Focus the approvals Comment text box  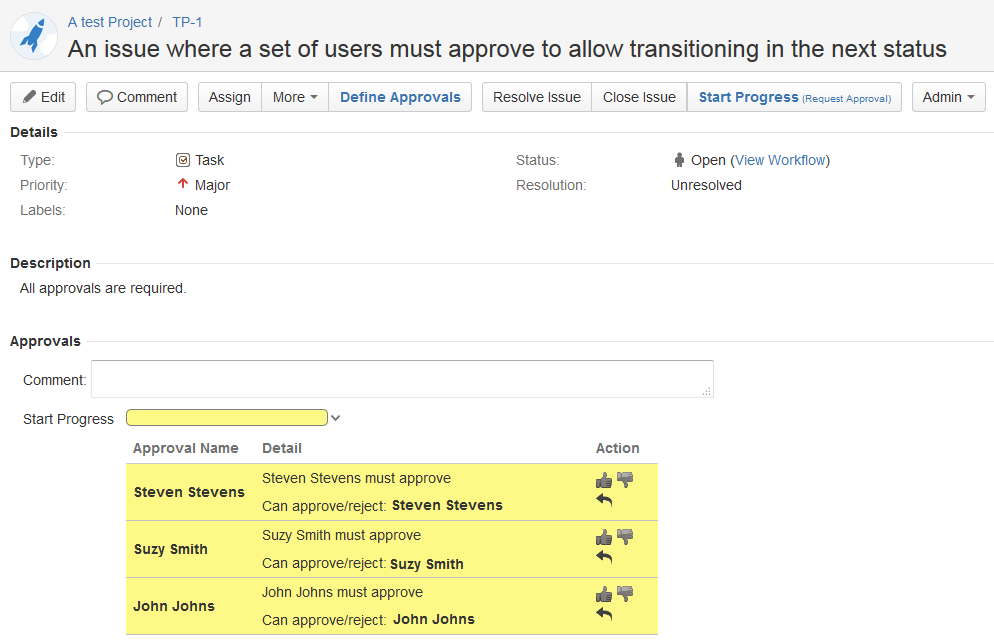(402, 379)
